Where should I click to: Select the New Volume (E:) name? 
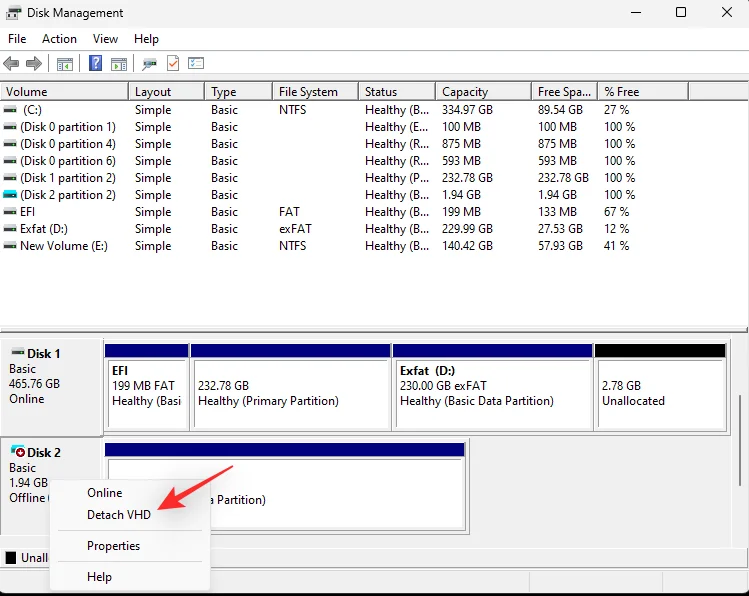(64, 246)
